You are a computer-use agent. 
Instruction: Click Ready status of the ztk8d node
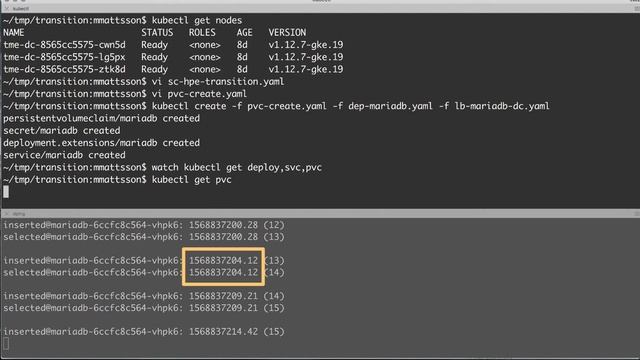point(154,69)
